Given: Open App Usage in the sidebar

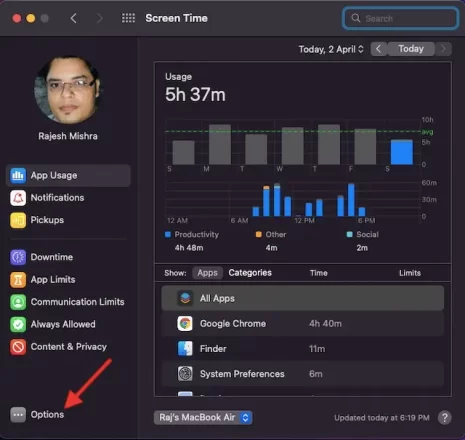Looking at the screenshot, I should click(68, 175).
